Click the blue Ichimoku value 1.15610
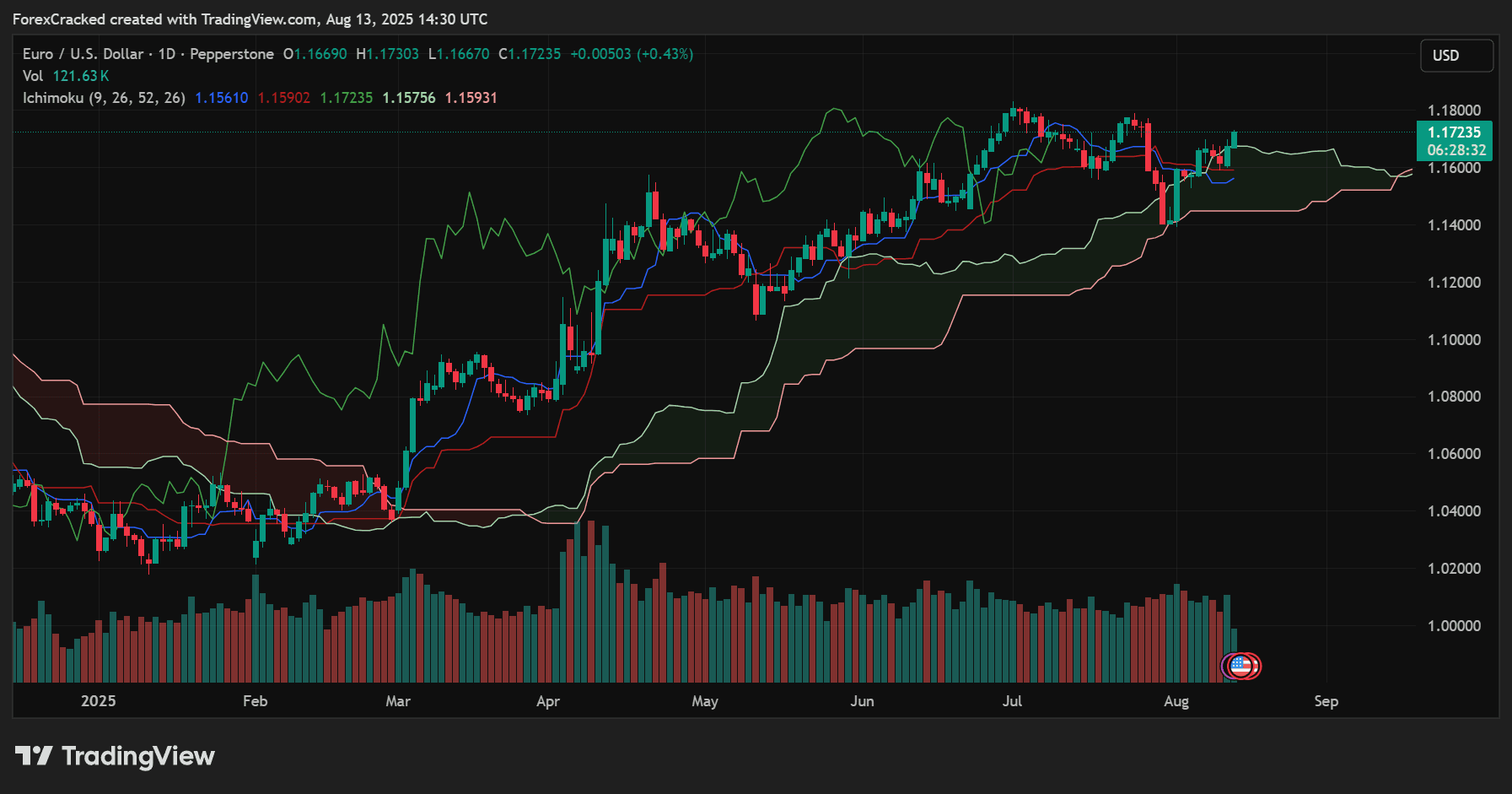The height and width of the screenshot is (794, 1512). [220, 97]
